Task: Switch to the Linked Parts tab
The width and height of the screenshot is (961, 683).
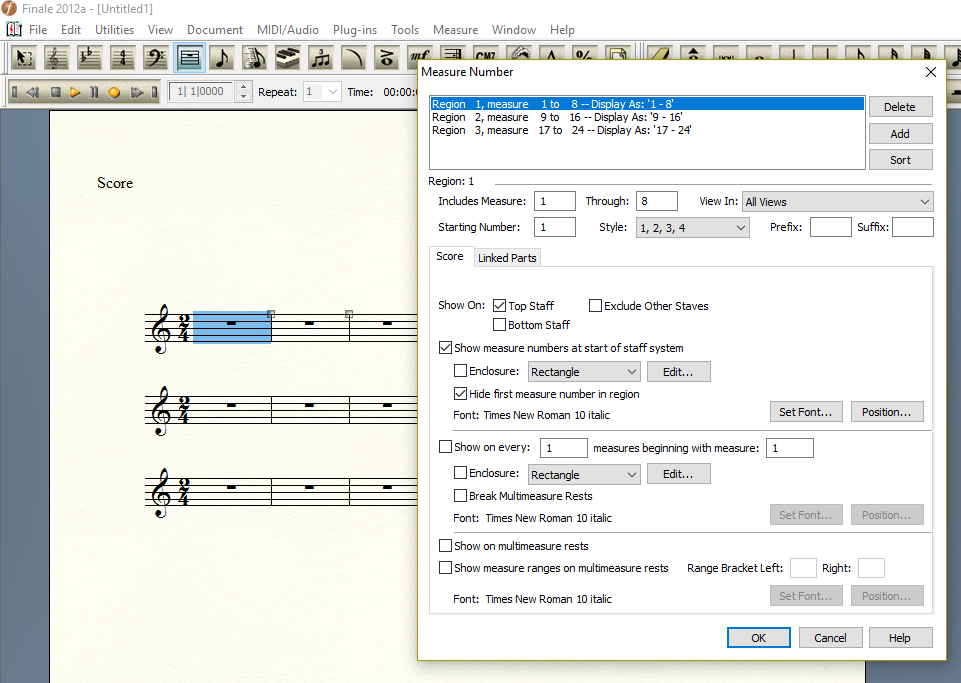Action: 507,258
